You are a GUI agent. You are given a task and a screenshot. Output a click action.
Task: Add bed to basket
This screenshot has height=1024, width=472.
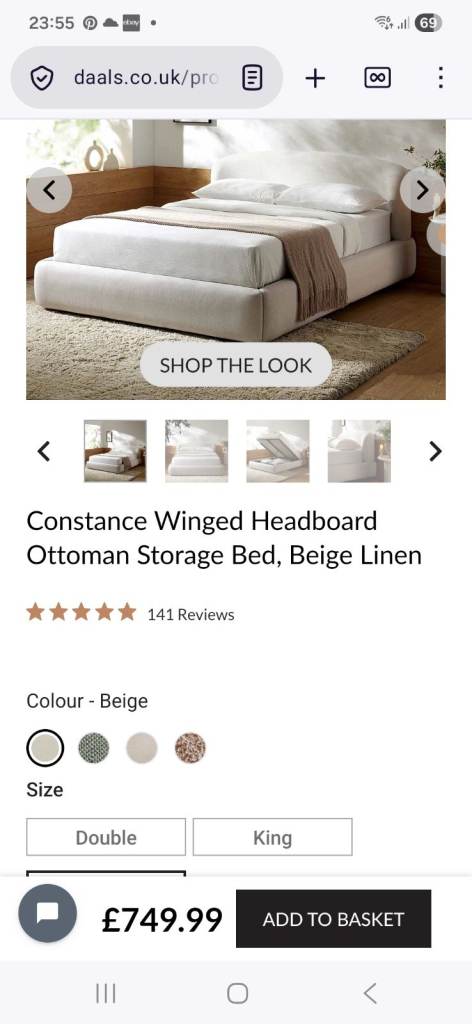pos(334,919)
